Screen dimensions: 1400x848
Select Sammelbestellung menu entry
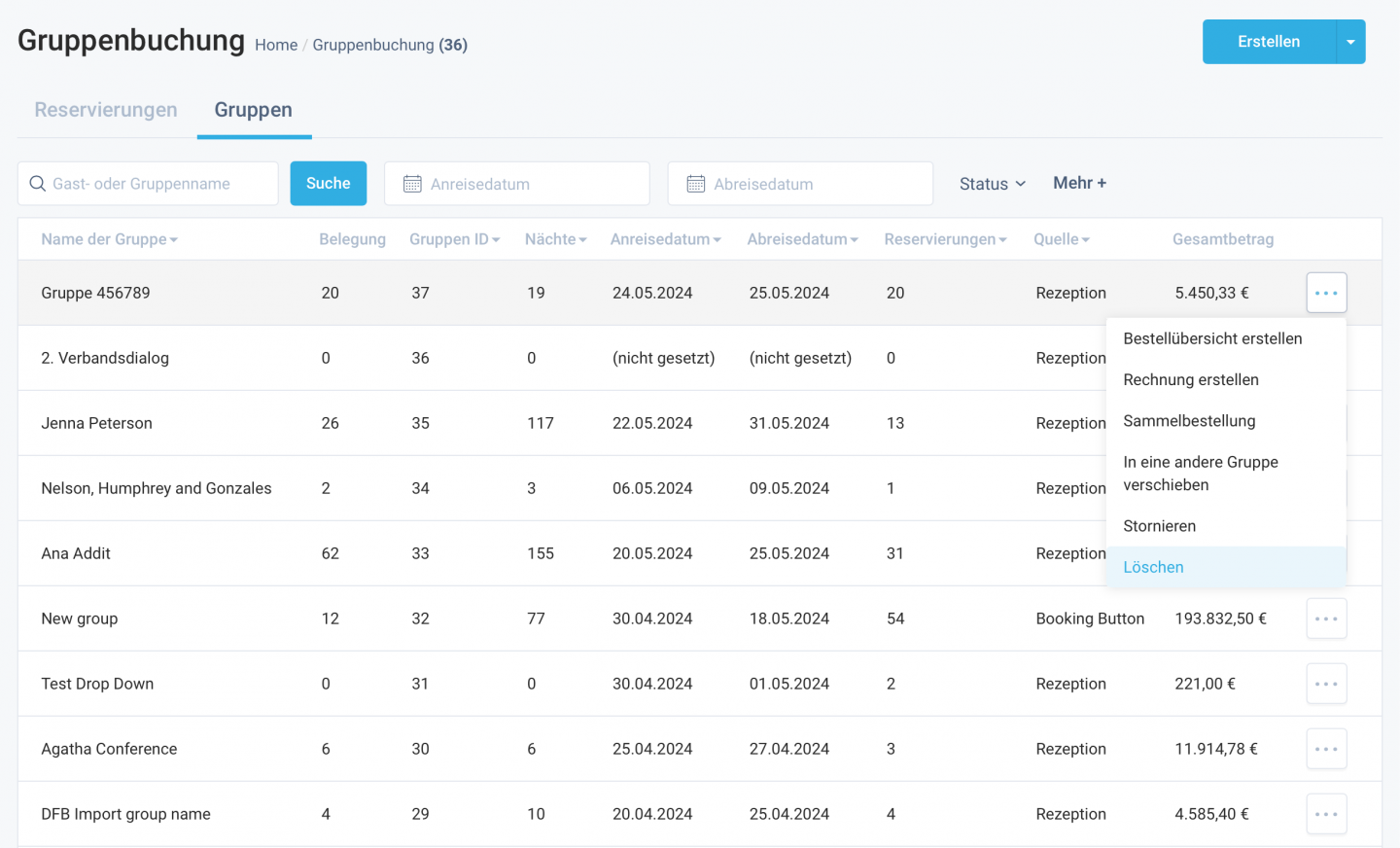coord(1226,420)
